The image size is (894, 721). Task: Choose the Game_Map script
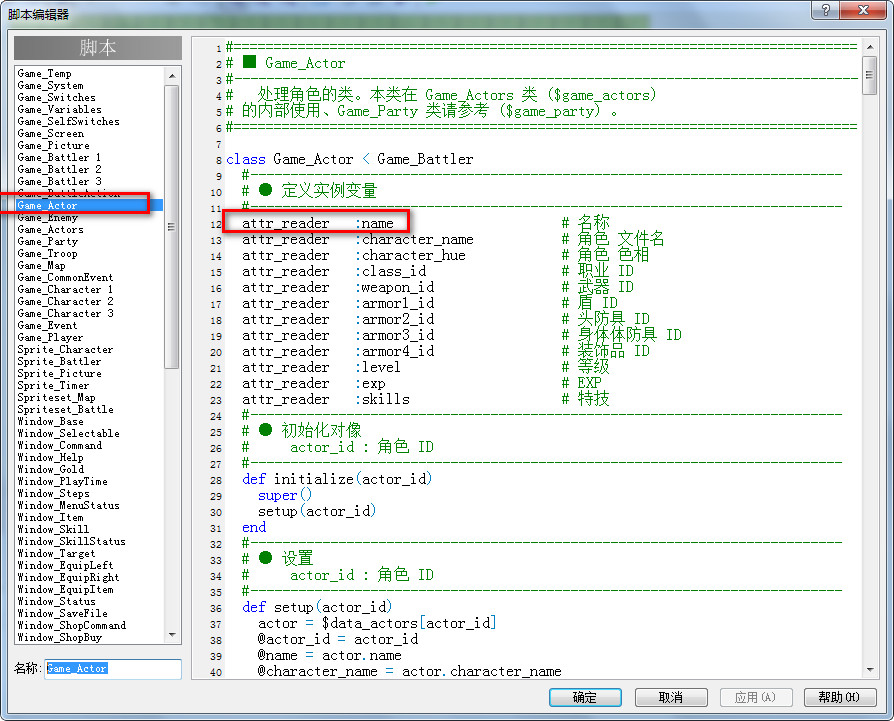pyautogui.click(x=42, y=266)
